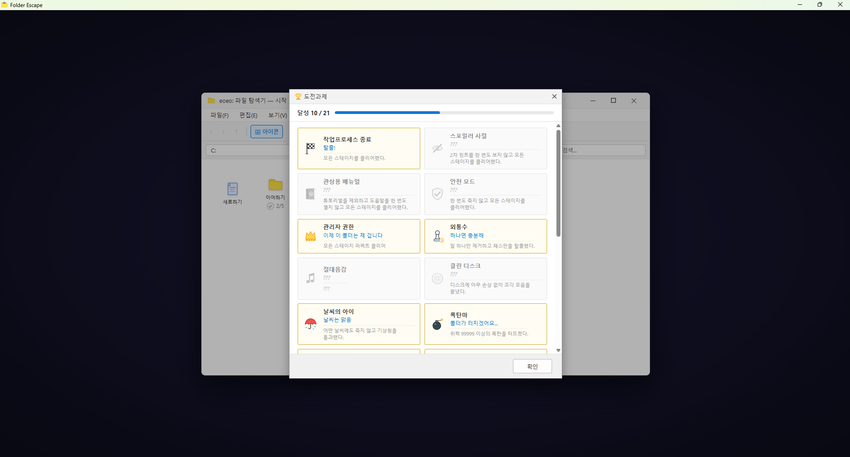Close the explorer window behind the dialog
The image size is (850, 457).
click(634, 100)
